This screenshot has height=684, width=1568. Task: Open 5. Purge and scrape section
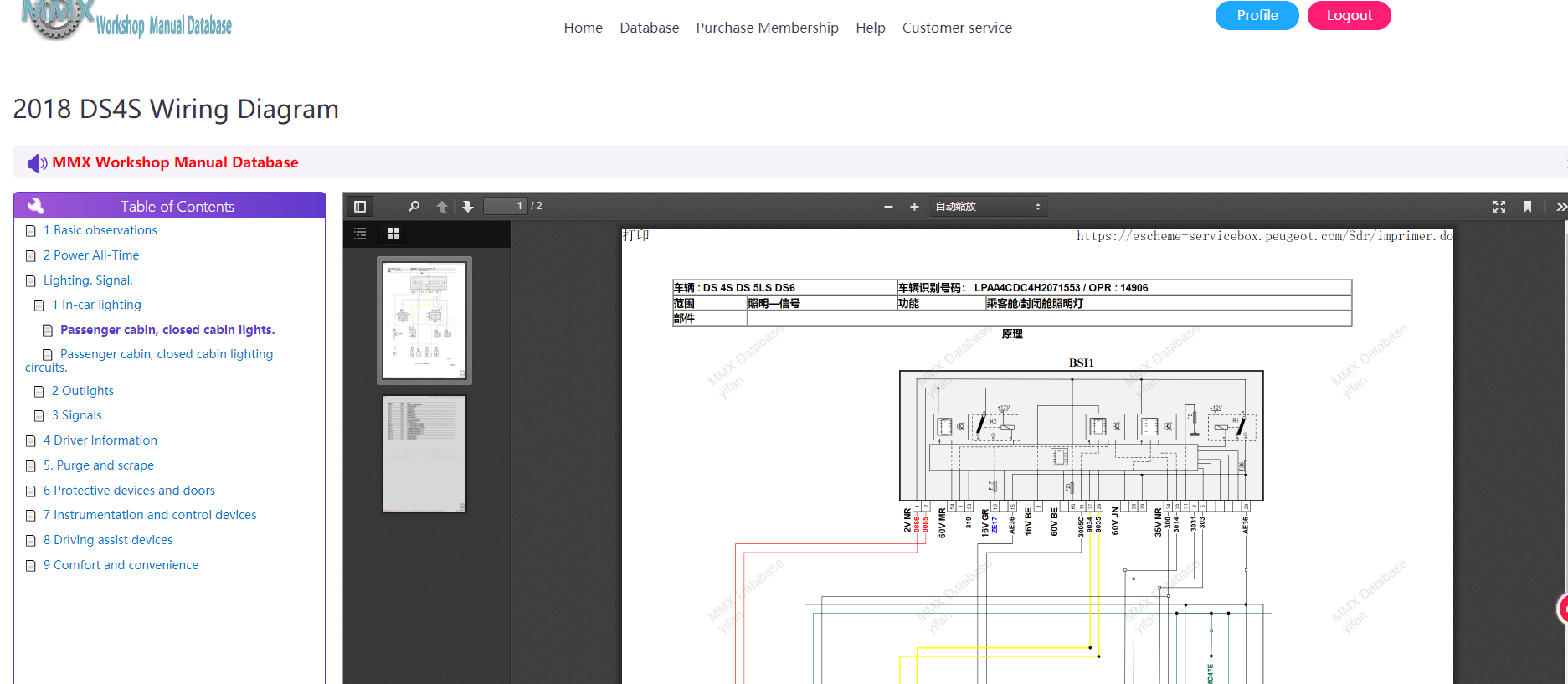99,465
